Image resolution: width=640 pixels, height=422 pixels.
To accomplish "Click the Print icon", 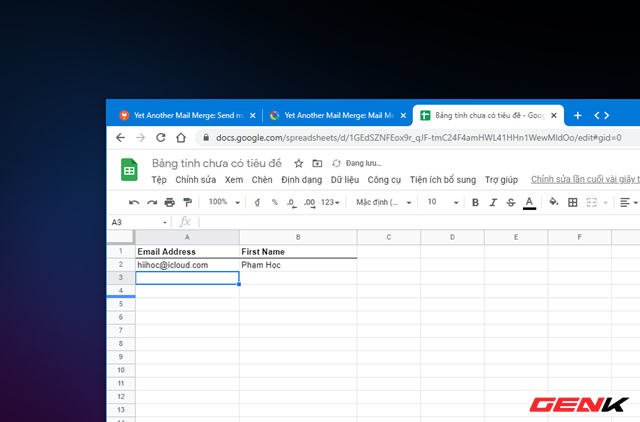I will pos(169,202).
